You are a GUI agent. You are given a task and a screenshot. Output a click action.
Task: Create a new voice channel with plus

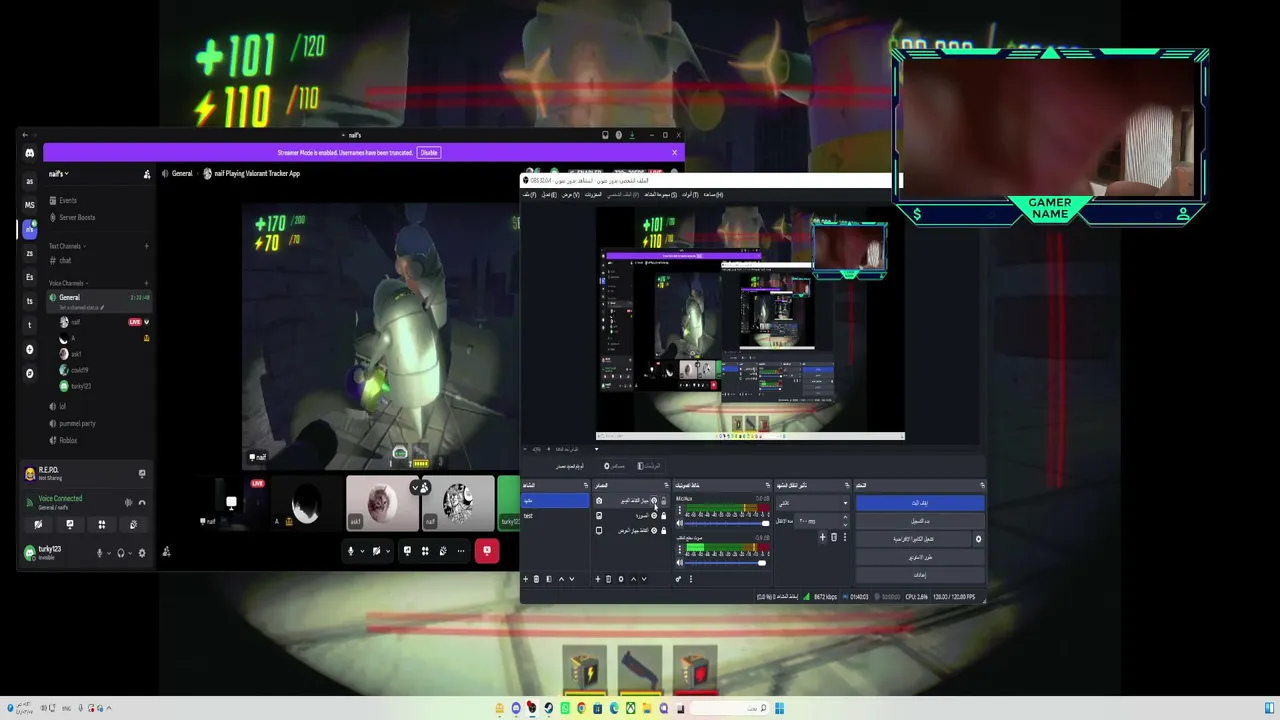coord(146,283)
